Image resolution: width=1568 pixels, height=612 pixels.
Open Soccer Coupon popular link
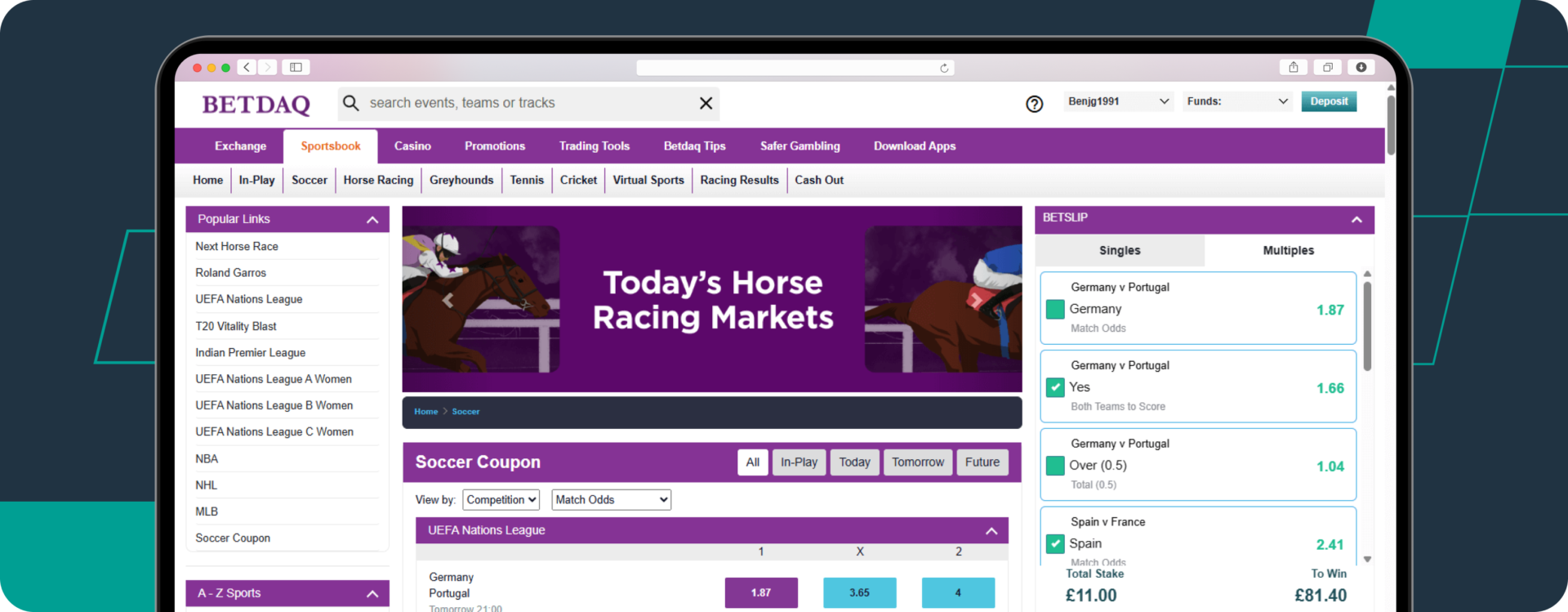(x=233, y=538)
